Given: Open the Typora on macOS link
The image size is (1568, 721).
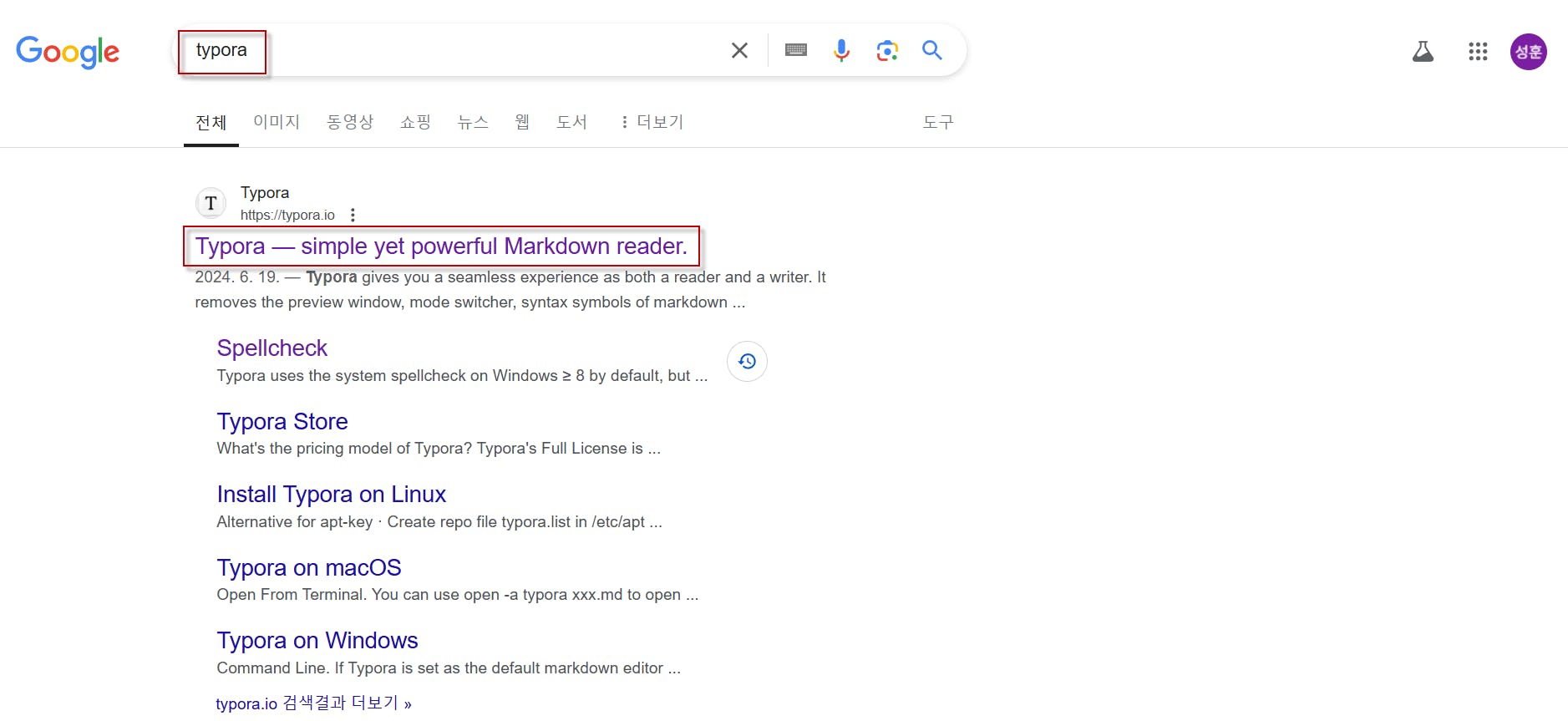Looking at the screenshot, I should [308, 568].
